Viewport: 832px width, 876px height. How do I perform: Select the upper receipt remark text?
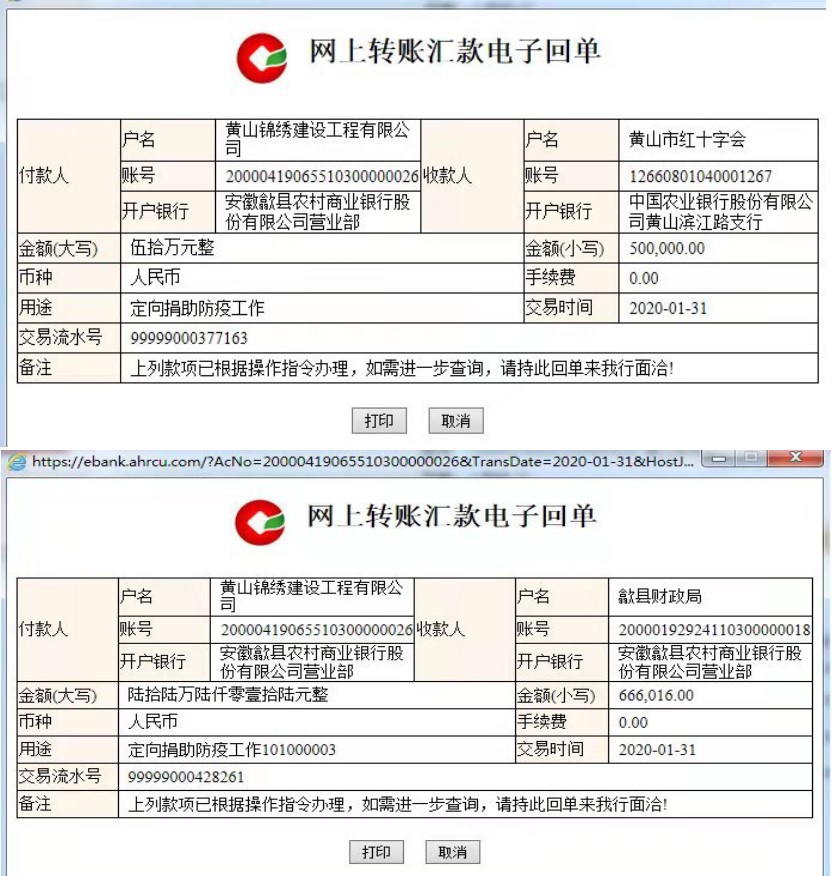coord(402,368)
